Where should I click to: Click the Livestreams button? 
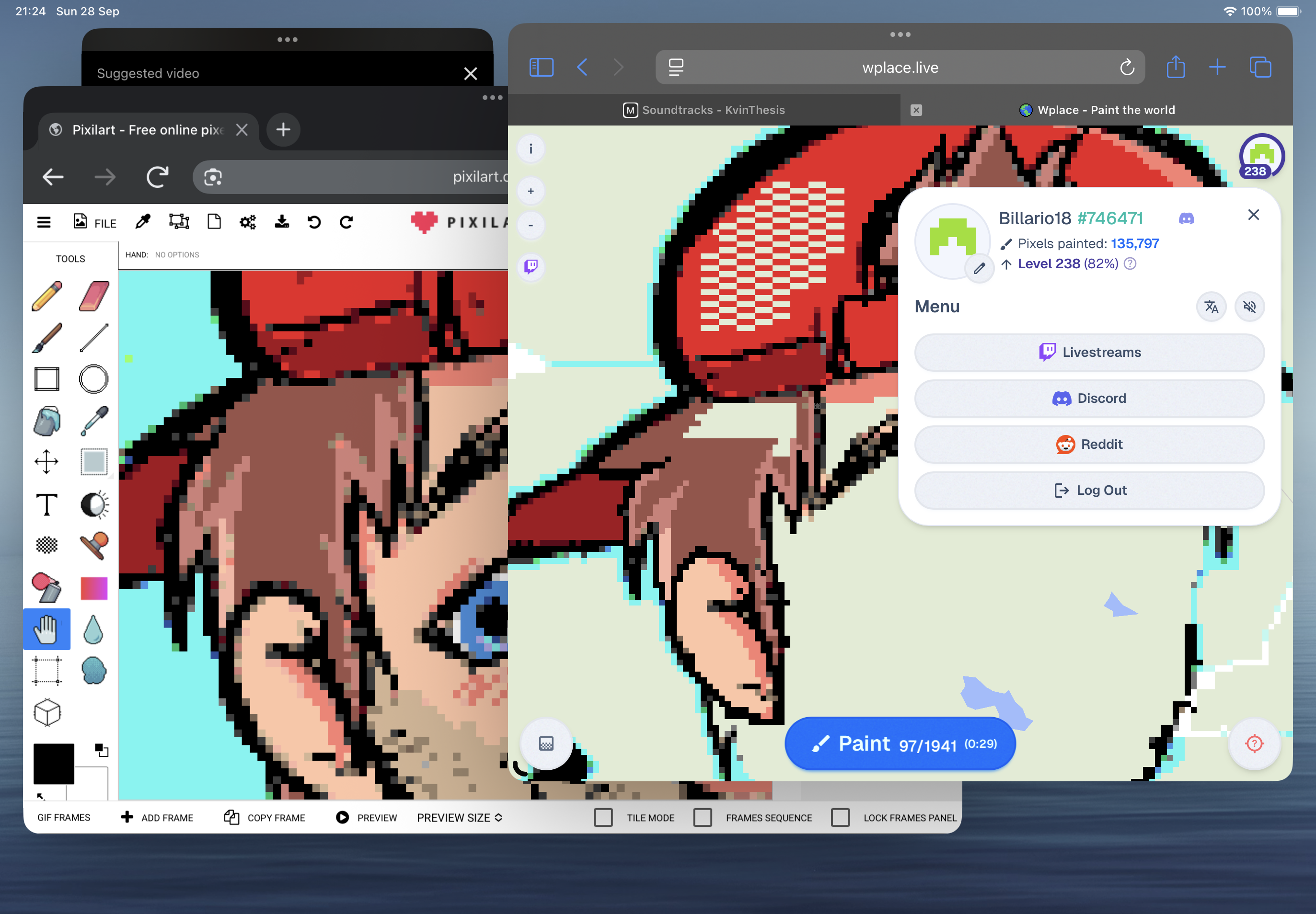[1089, 352]
